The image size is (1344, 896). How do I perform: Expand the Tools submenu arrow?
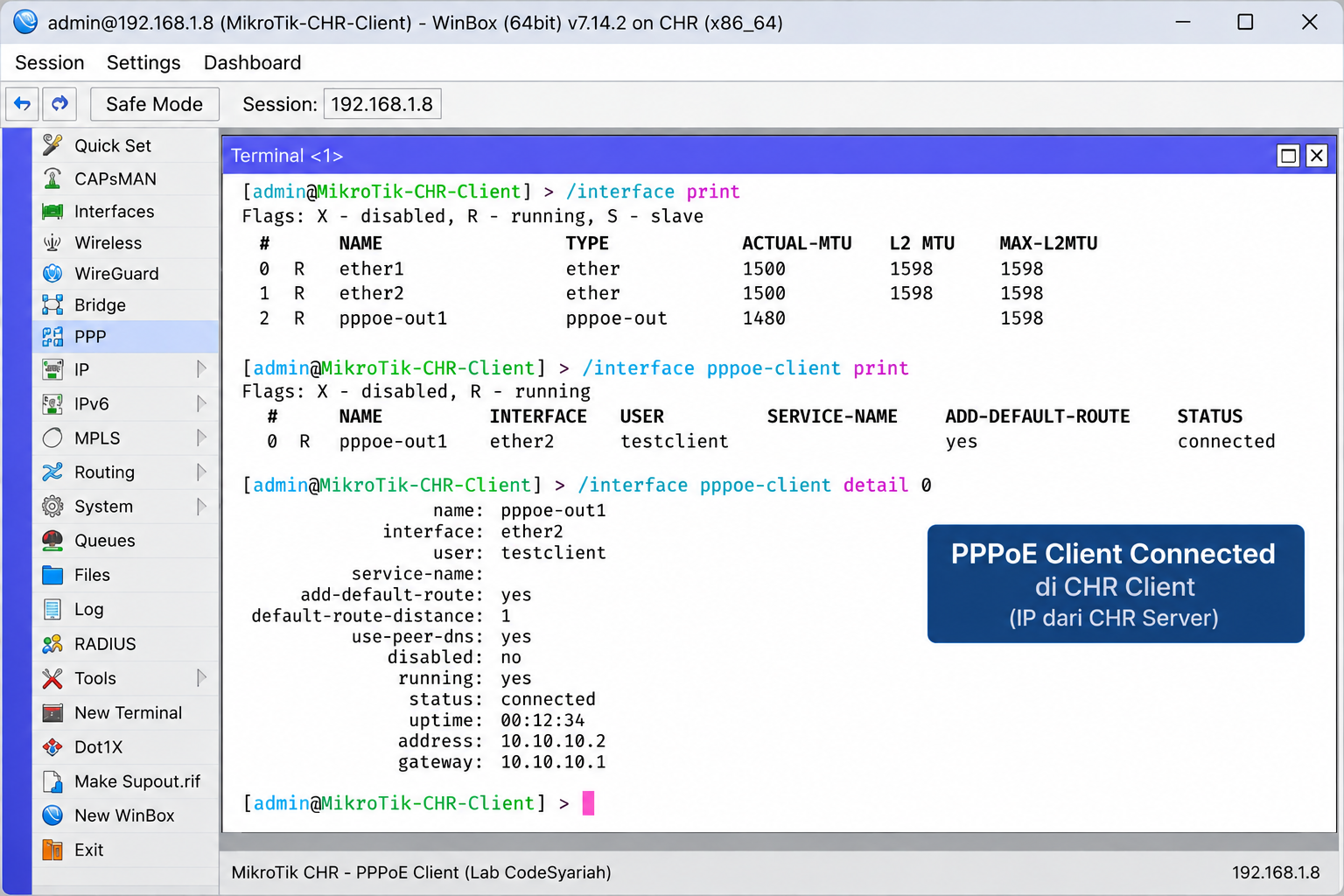click(201, 678)
